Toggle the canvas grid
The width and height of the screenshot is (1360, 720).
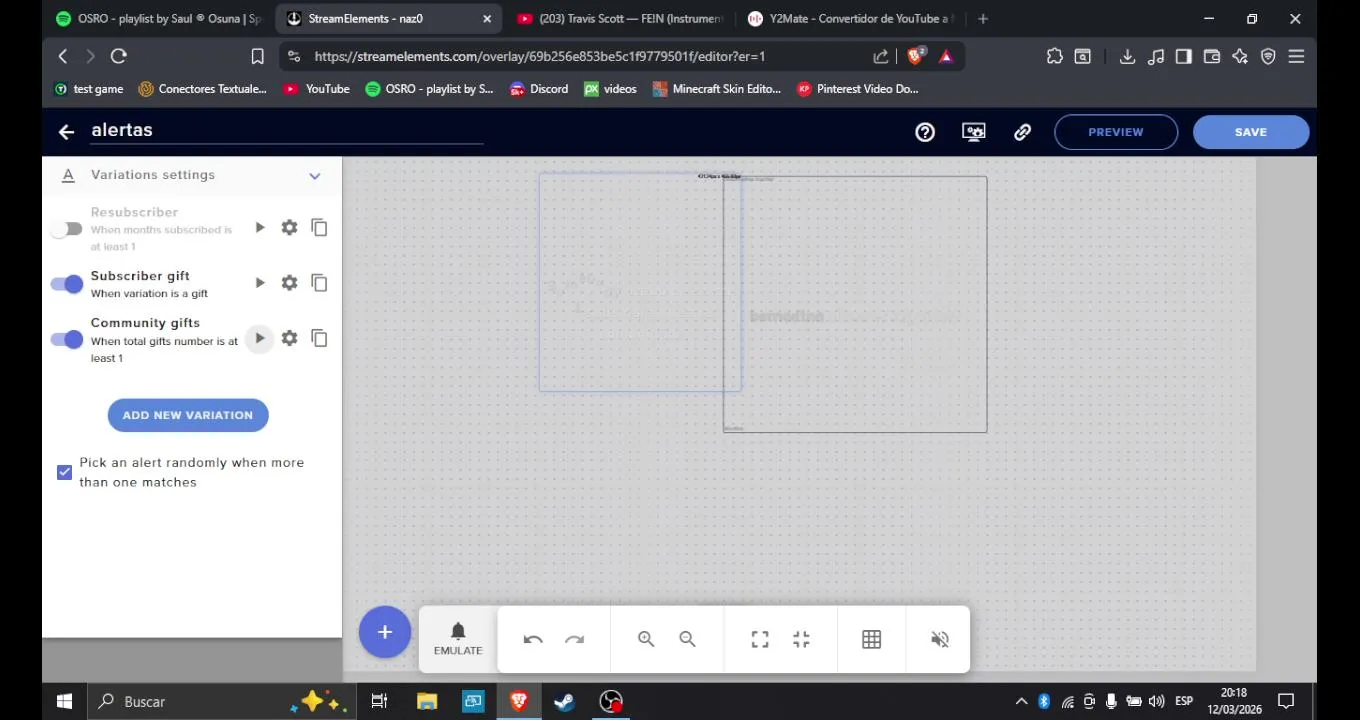point(872,639)
